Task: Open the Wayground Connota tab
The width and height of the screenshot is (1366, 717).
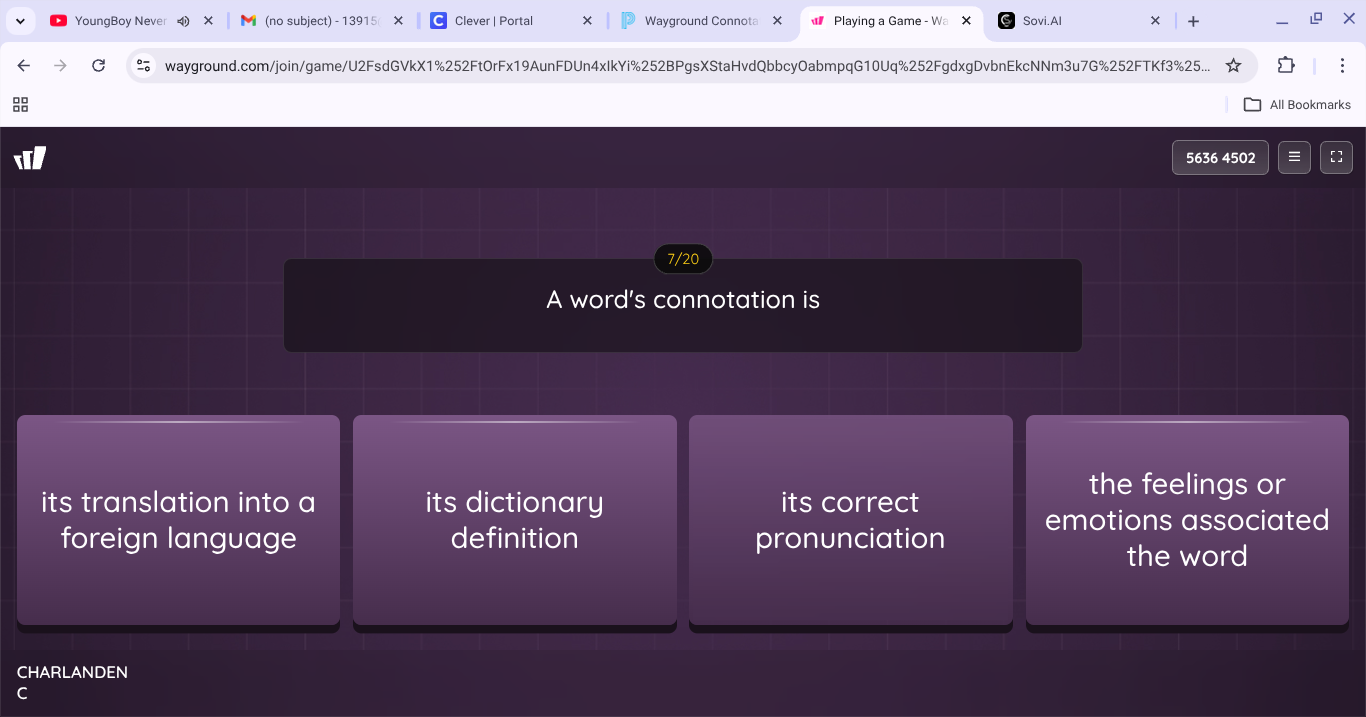Action: click(x=700, y=20)
